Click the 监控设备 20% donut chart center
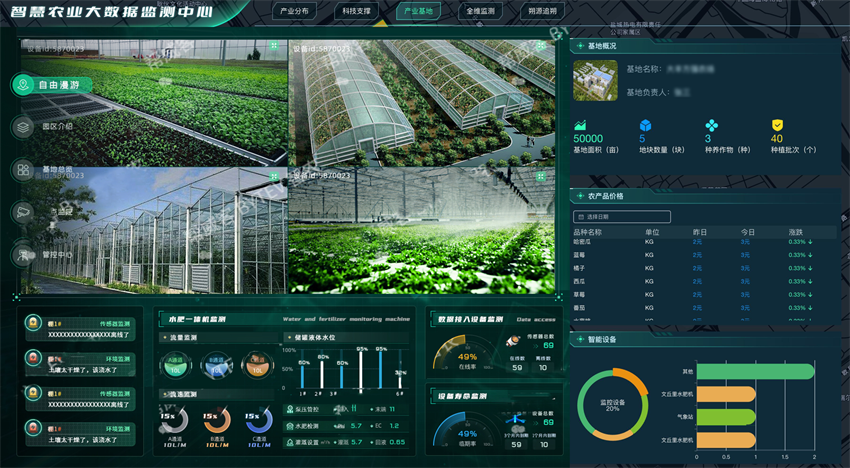Viewport: 850px width, 468px height. [613, 405]
